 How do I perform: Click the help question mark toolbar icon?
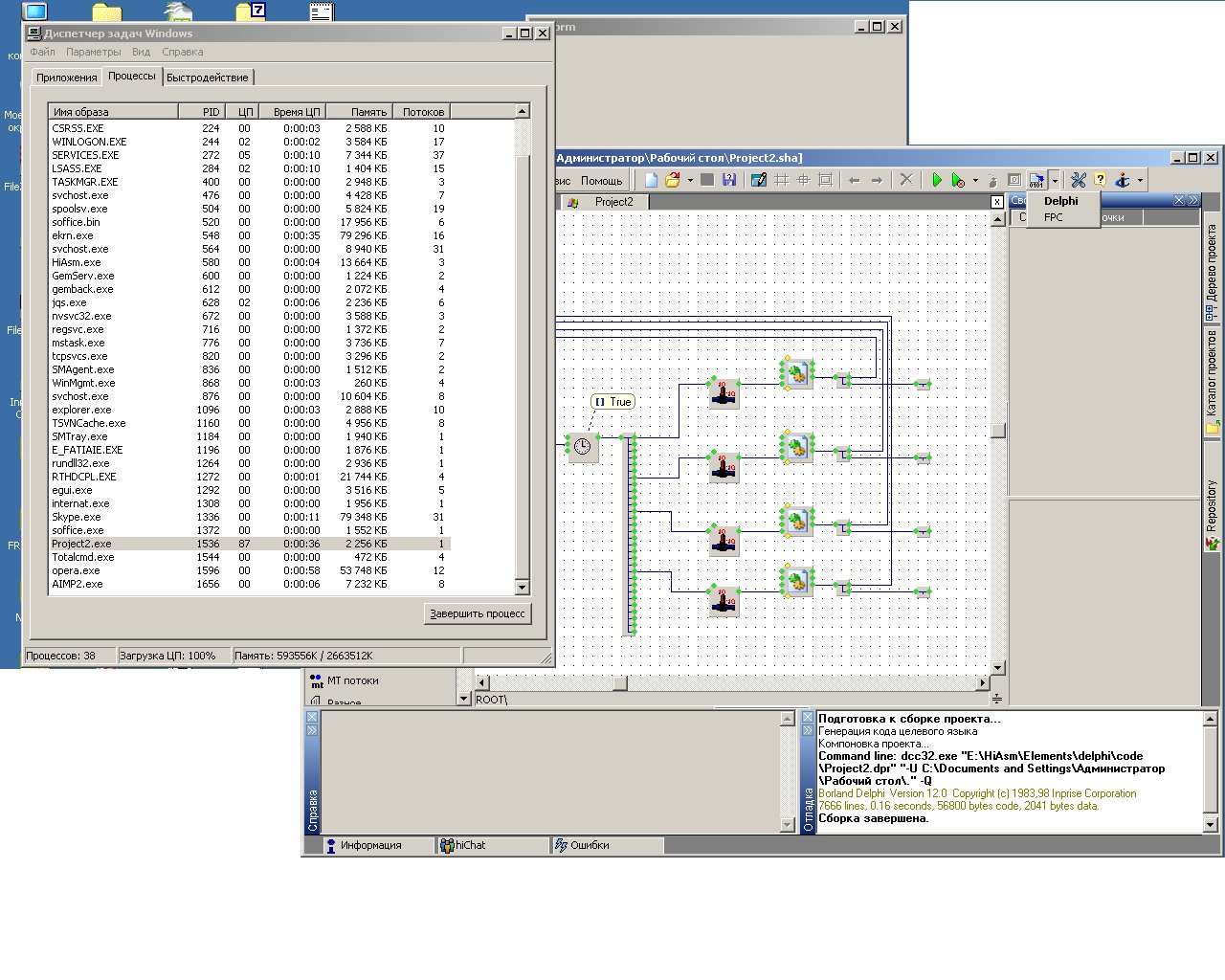[x=1100, y=180]
